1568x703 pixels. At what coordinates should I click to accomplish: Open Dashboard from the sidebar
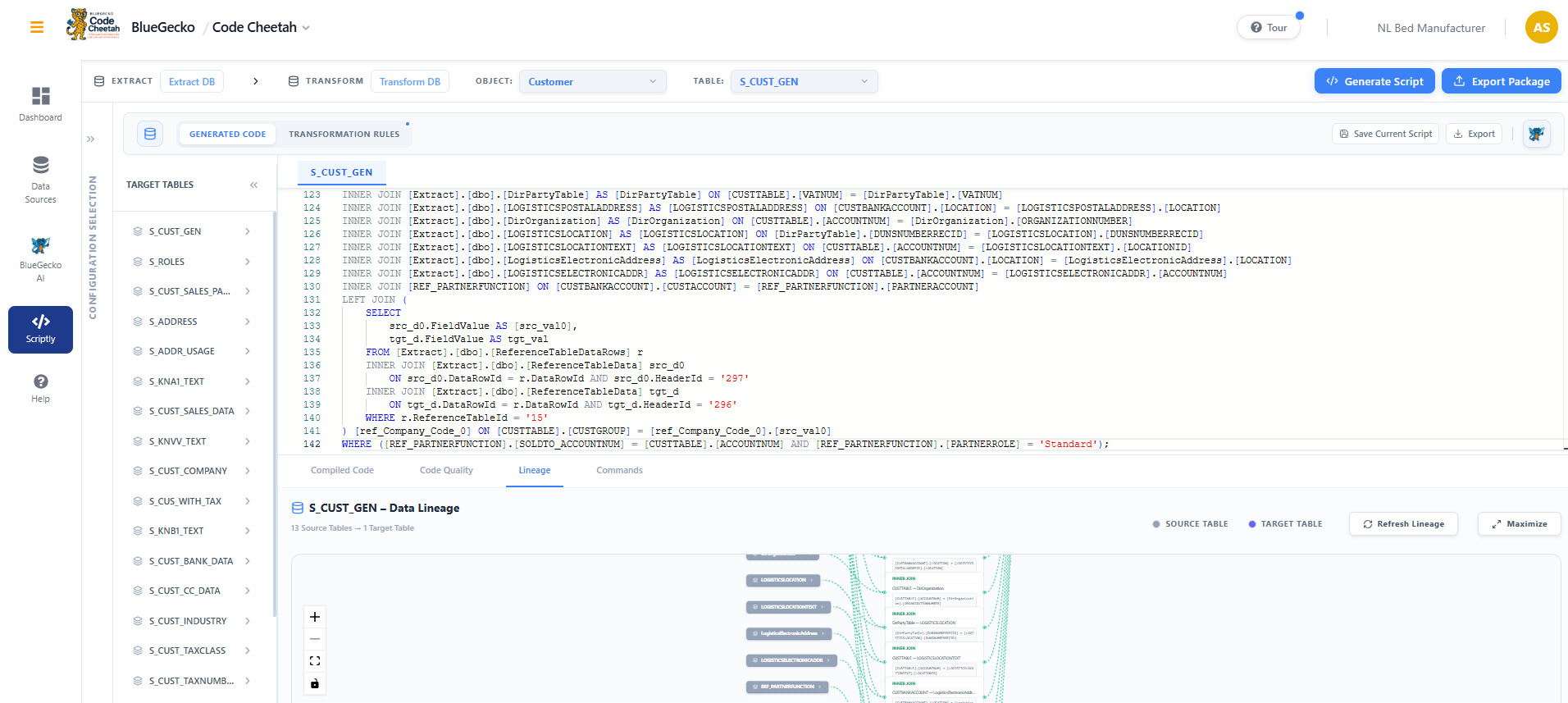(x=41, y=104)
